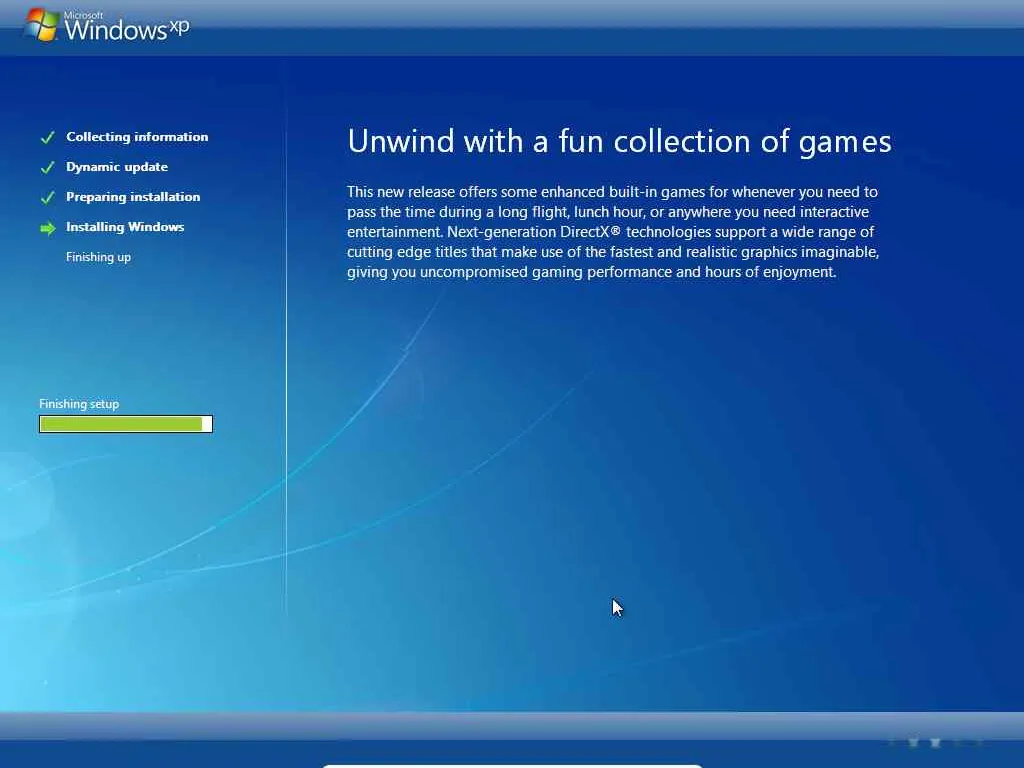Viewport: 1024px width, 768px height.
Task: Click the 'Finishing setup' status label
Action: click(79, 404)
